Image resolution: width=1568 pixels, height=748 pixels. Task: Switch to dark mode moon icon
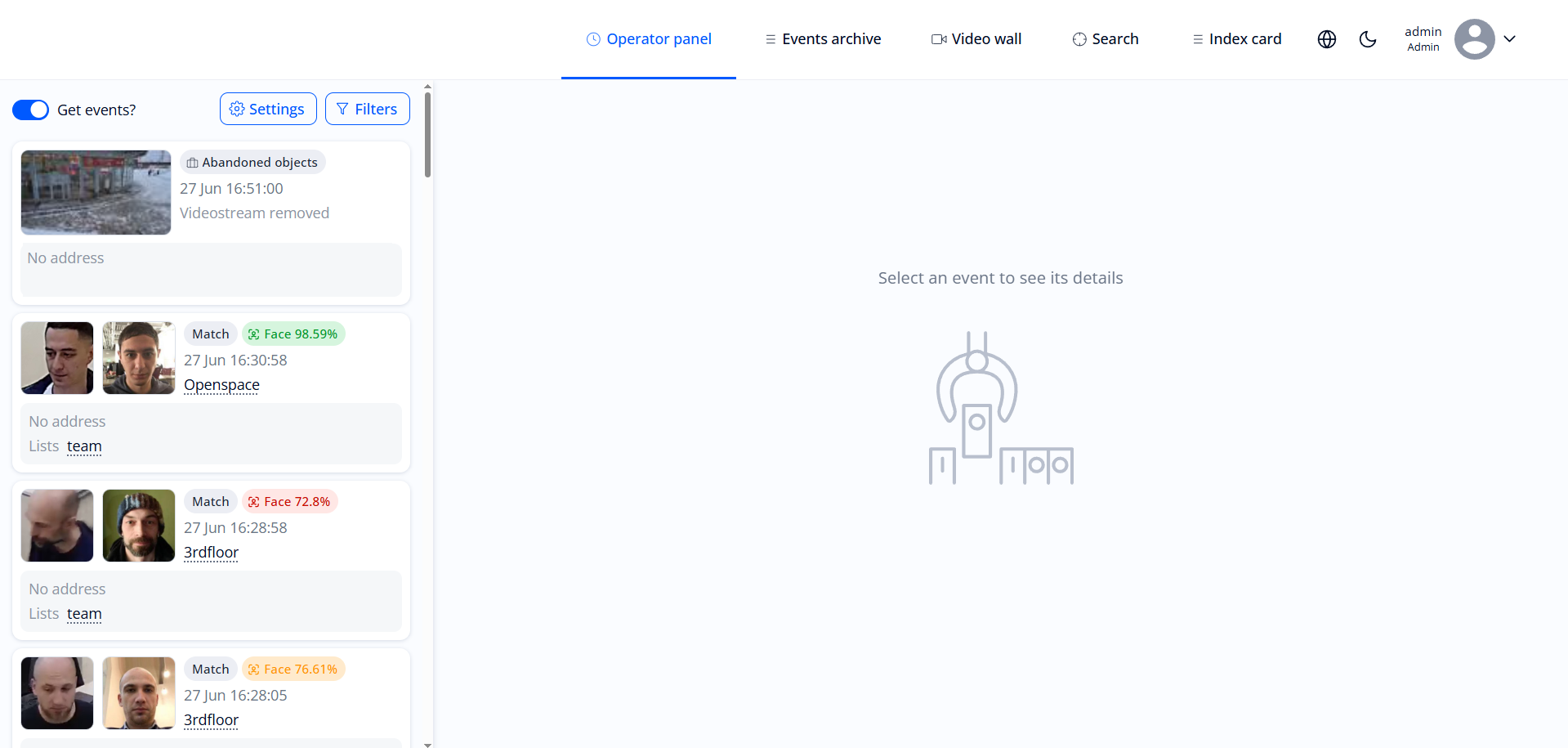(x=1368, y=39)
